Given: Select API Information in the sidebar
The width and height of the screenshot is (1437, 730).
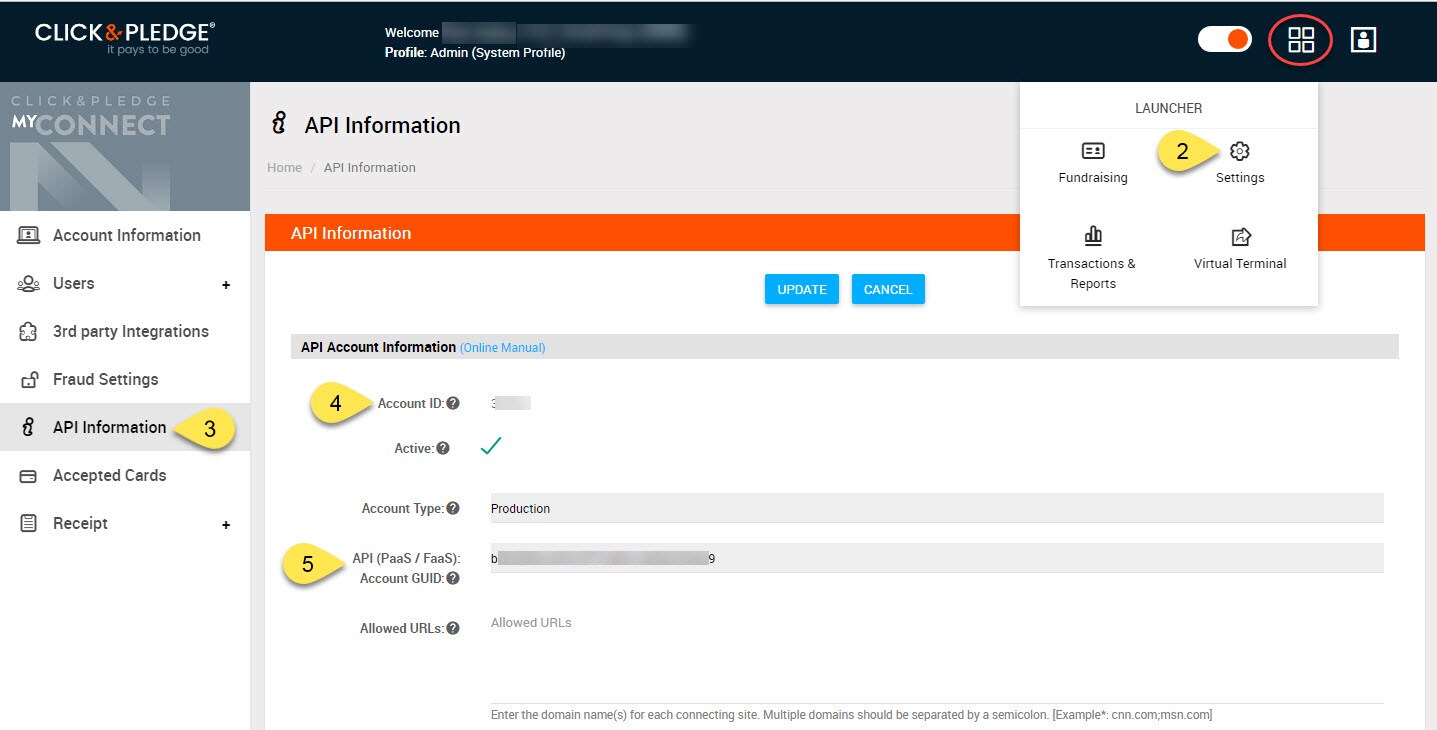Looking at the screenshot, I should point(125,427).
